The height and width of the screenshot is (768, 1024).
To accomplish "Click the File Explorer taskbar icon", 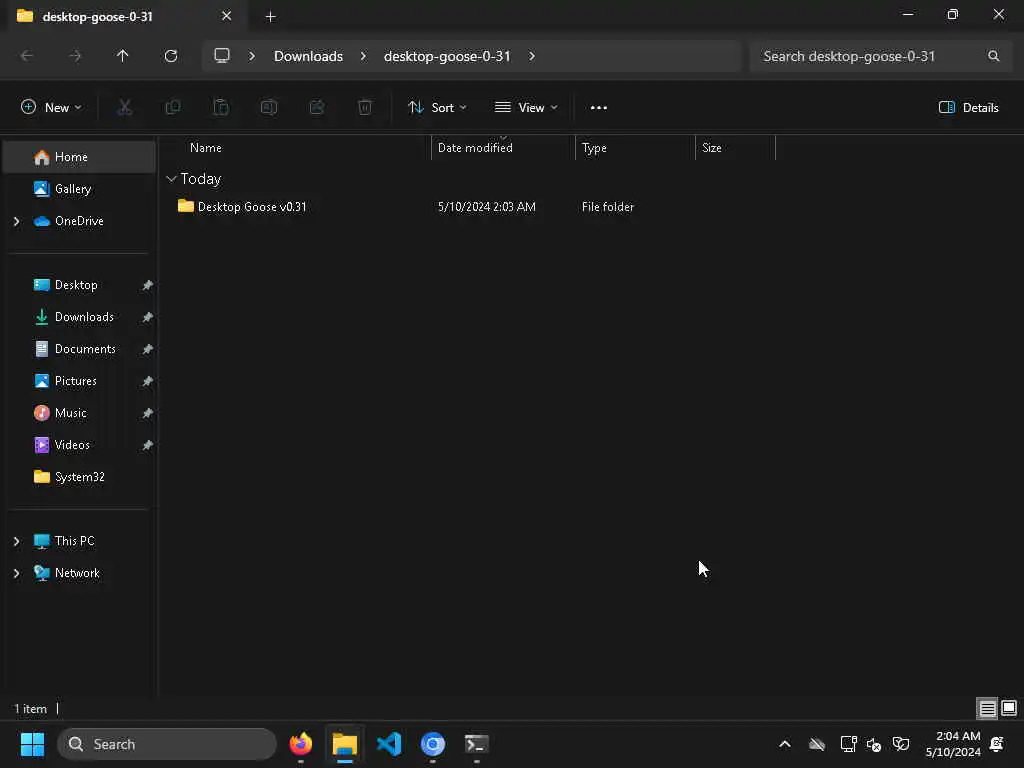I will point(345,744).
